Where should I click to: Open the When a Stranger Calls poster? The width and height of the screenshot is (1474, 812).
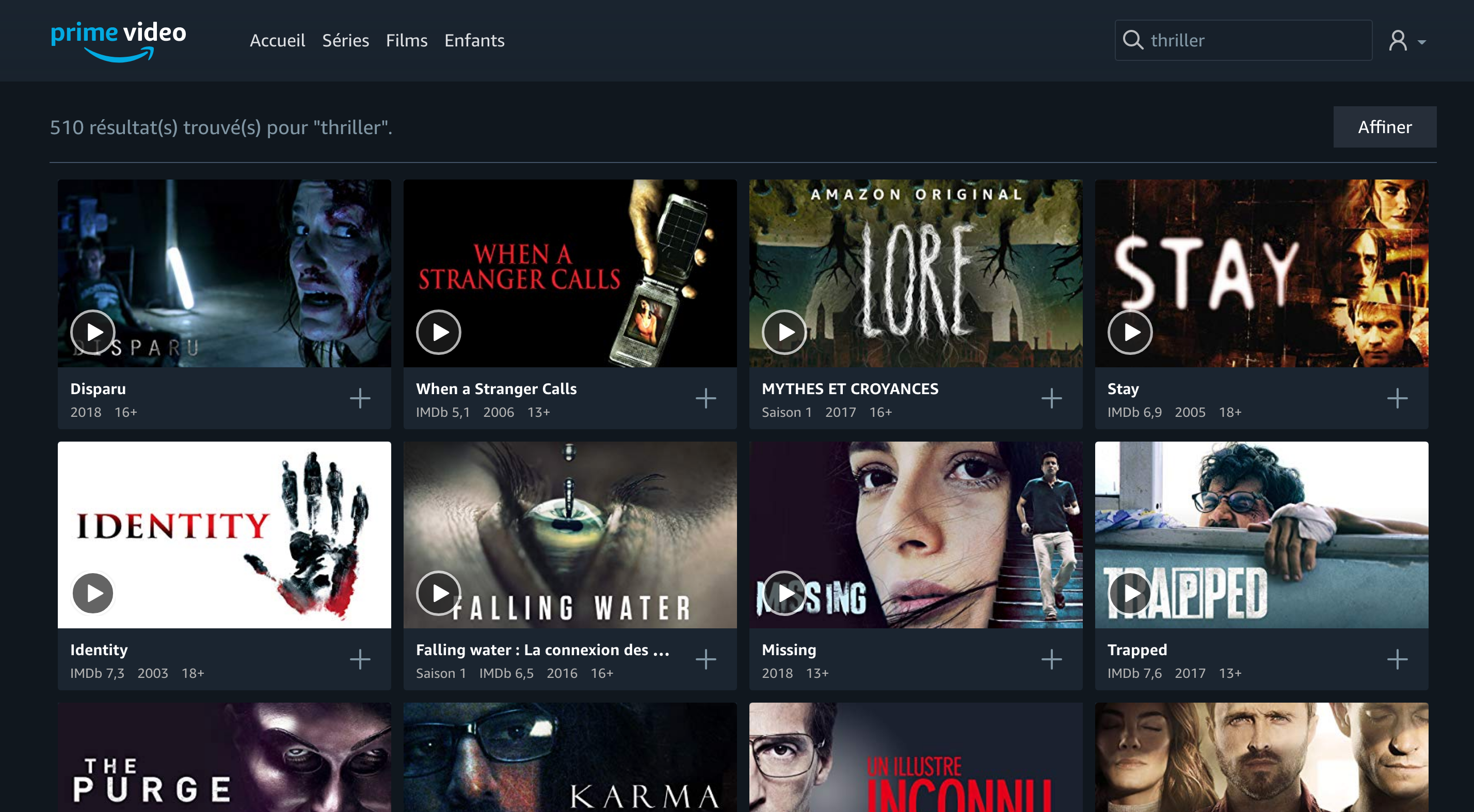pos(570,273)
